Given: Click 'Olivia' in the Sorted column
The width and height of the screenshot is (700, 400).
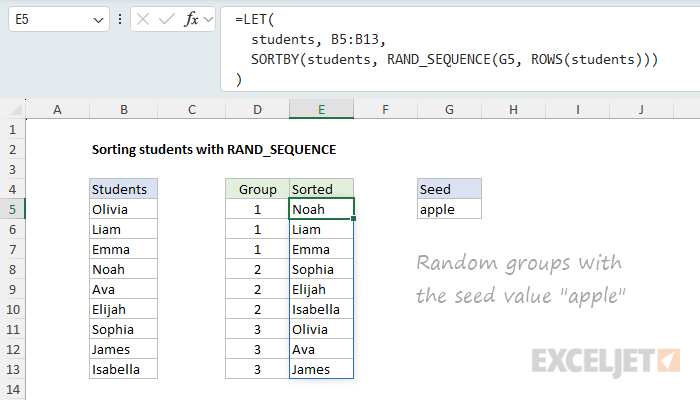Looking at the screenshot, I should click(321, 329).
